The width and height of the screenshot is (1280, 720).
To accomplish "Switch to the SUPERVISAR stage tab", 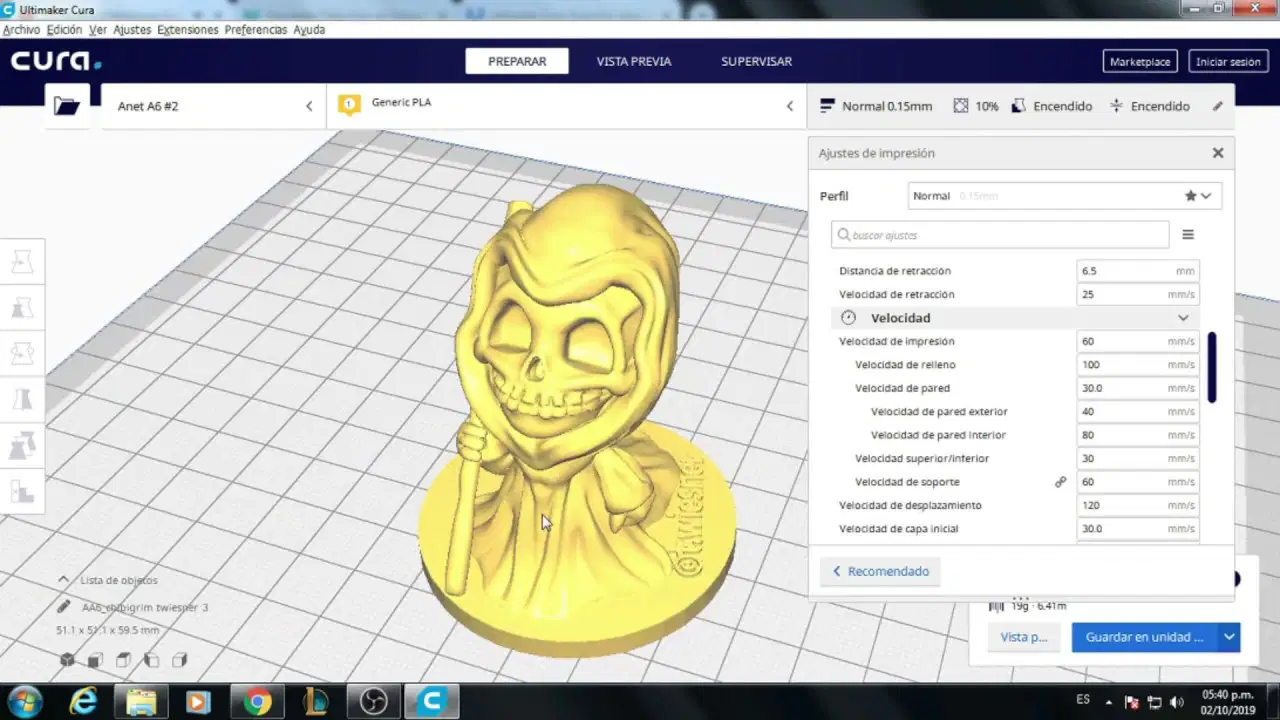I will point(756,61).
